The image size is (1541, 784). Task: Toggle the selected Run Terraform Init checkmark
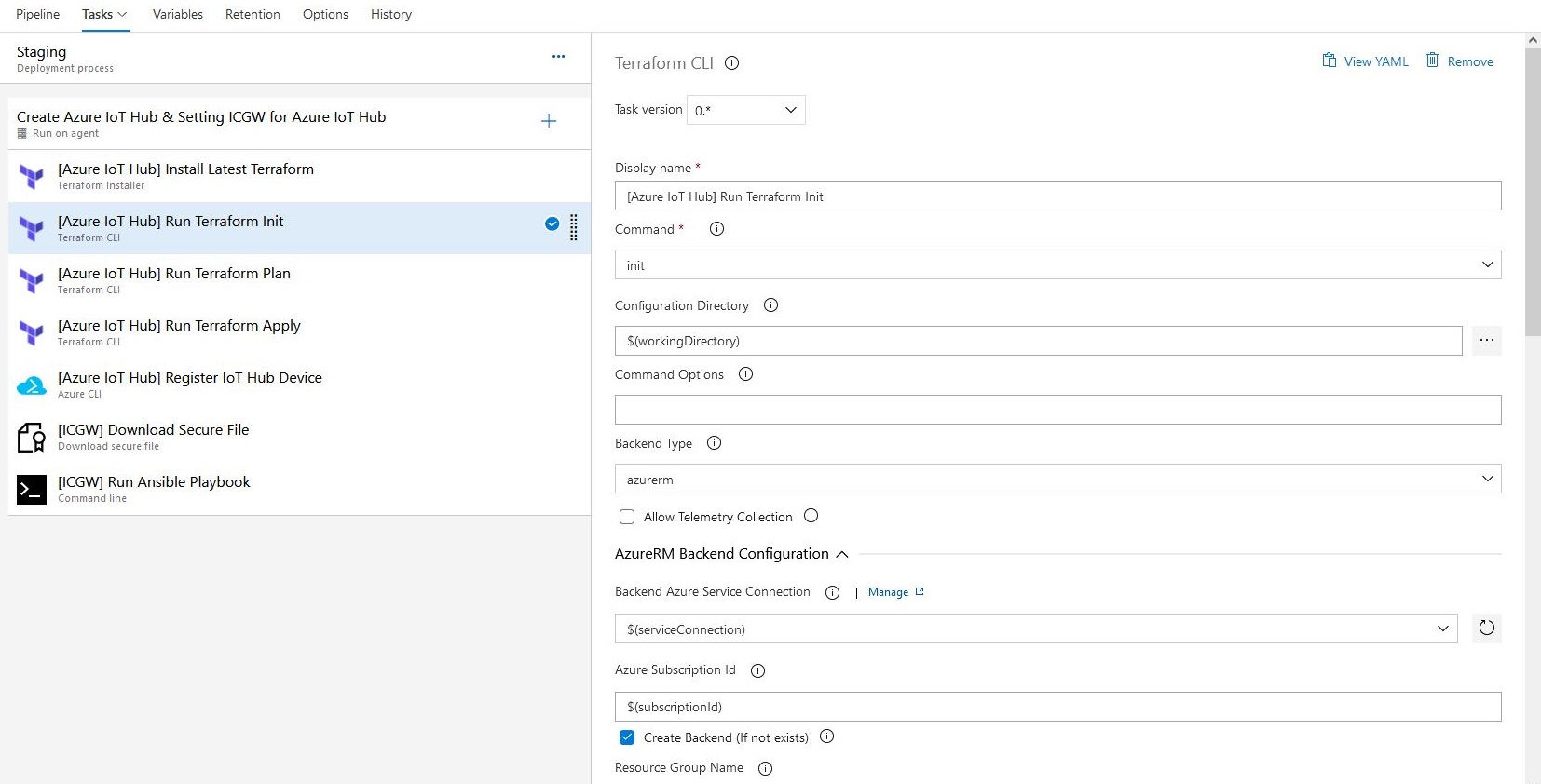552,223
